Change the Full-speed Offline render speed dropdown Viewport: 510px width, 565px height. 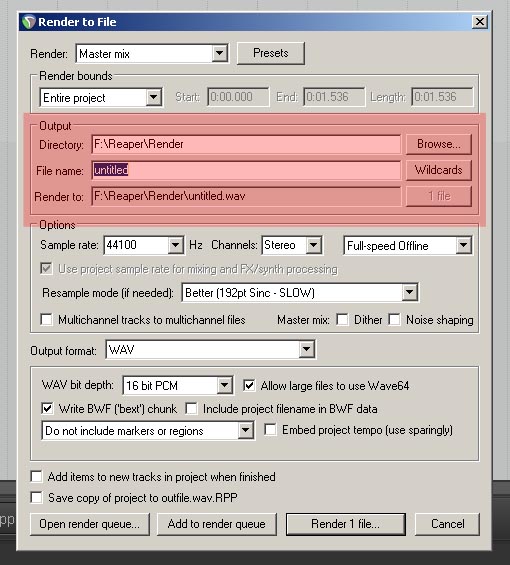point(408,246)
